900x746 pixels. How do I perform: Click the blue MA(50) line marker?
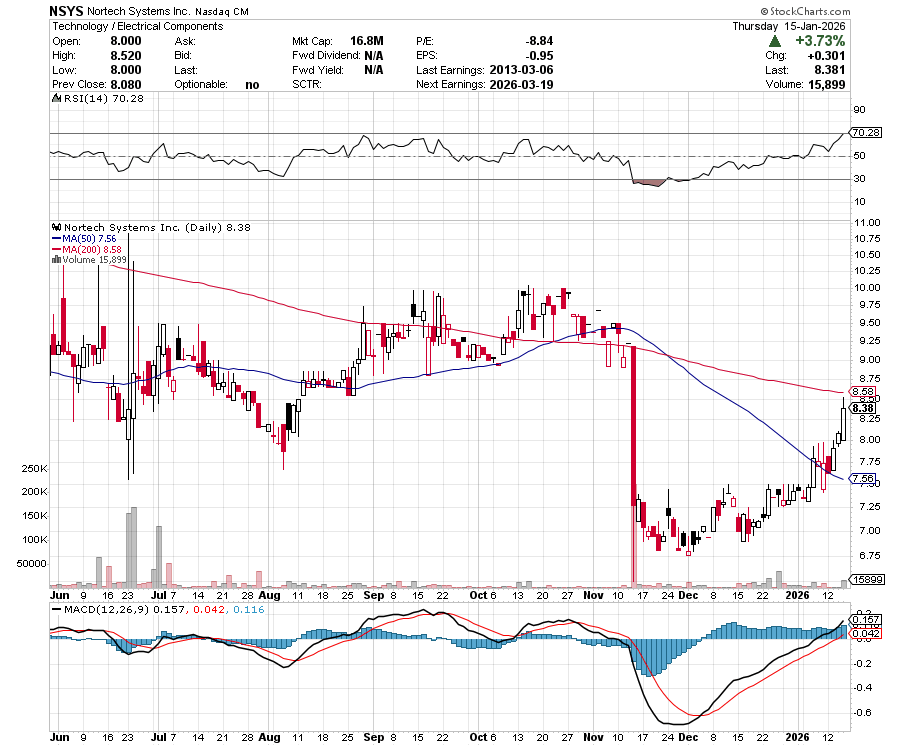[x=58, y=240]
